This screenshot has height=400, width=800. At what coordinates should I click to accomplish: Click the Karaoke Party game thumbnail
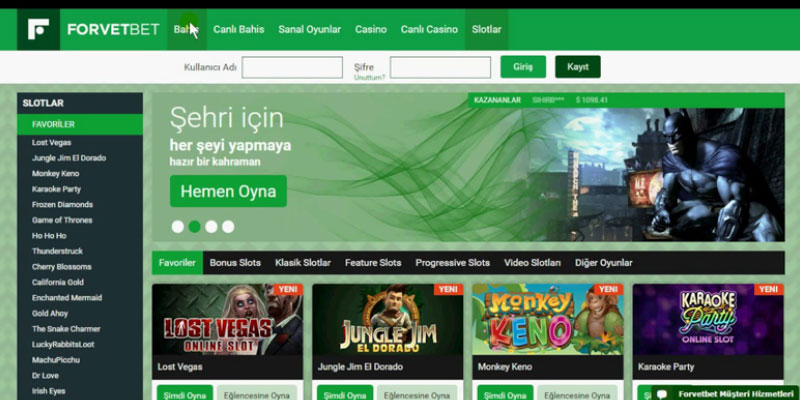pos(708,320)
